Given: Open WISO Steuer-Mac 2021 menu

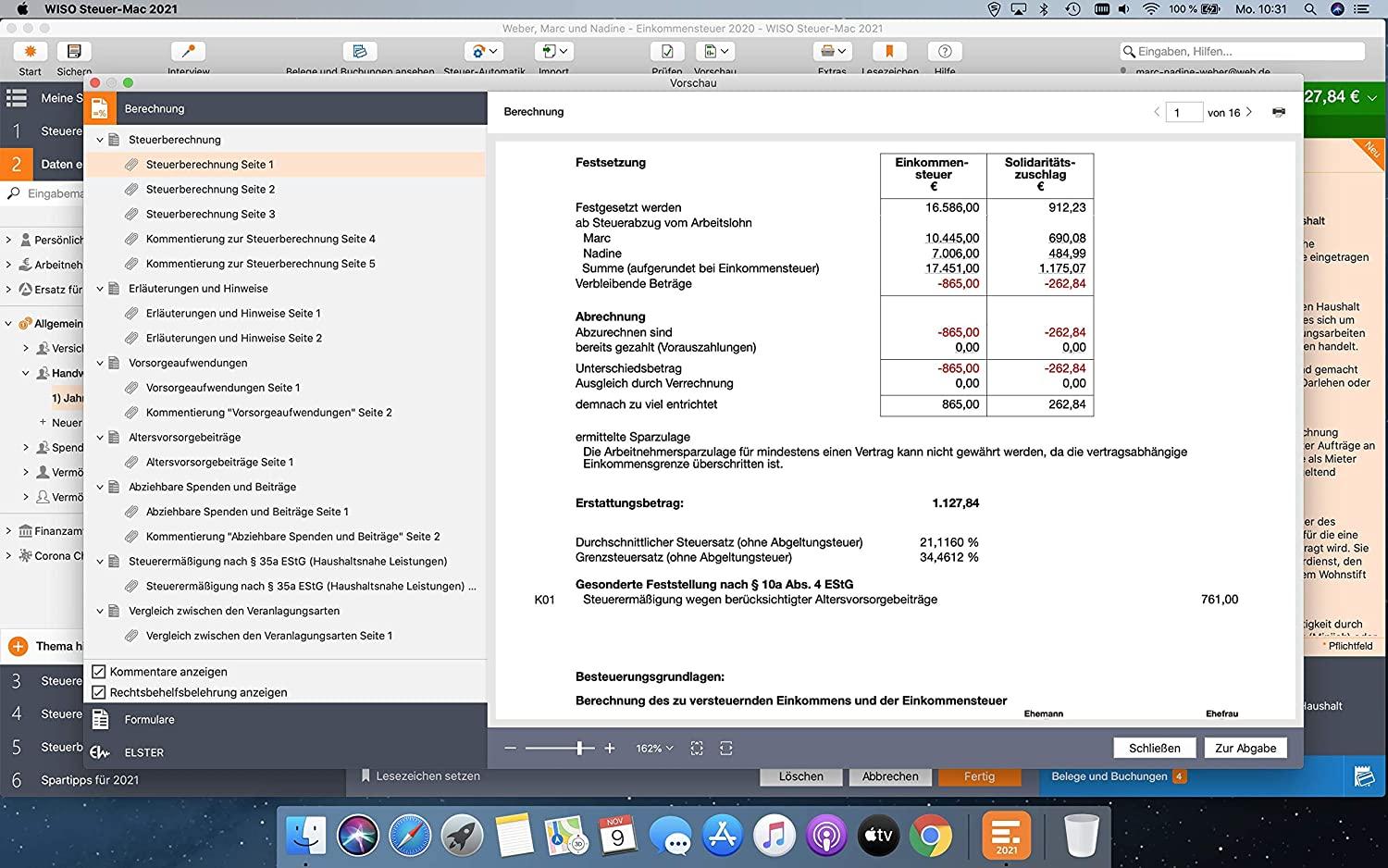Looking at the screenshot, I should (111, 9).
